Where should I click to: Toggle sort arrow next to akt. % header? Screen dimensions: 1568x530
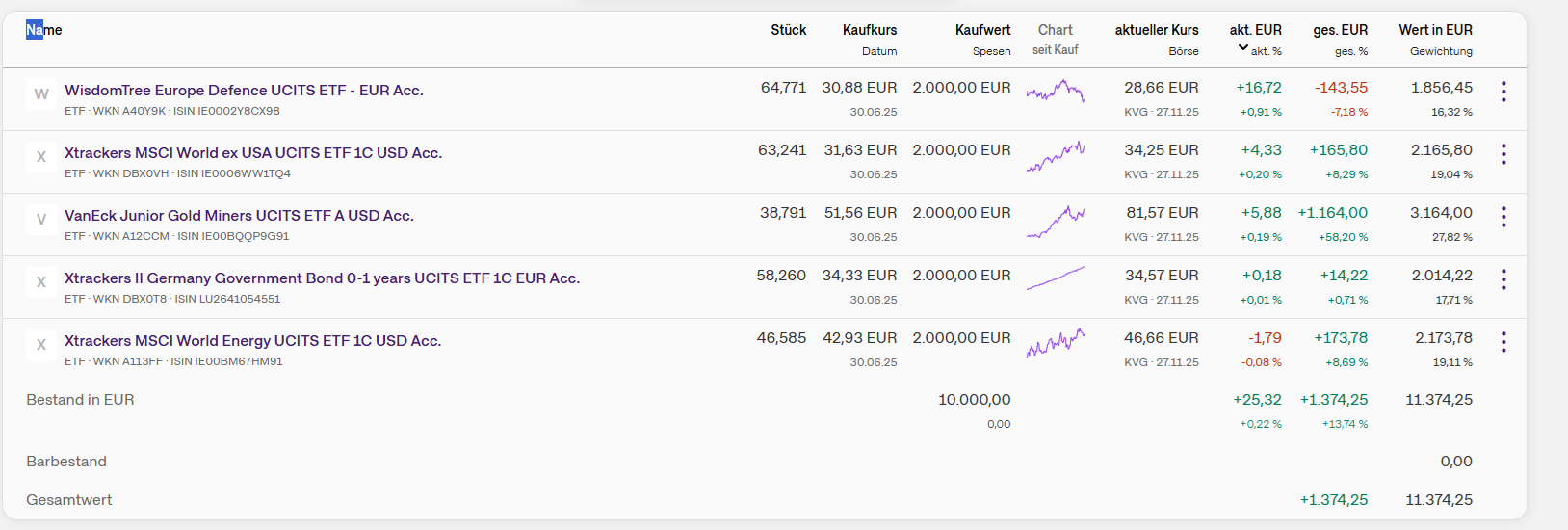point(1243,47)
